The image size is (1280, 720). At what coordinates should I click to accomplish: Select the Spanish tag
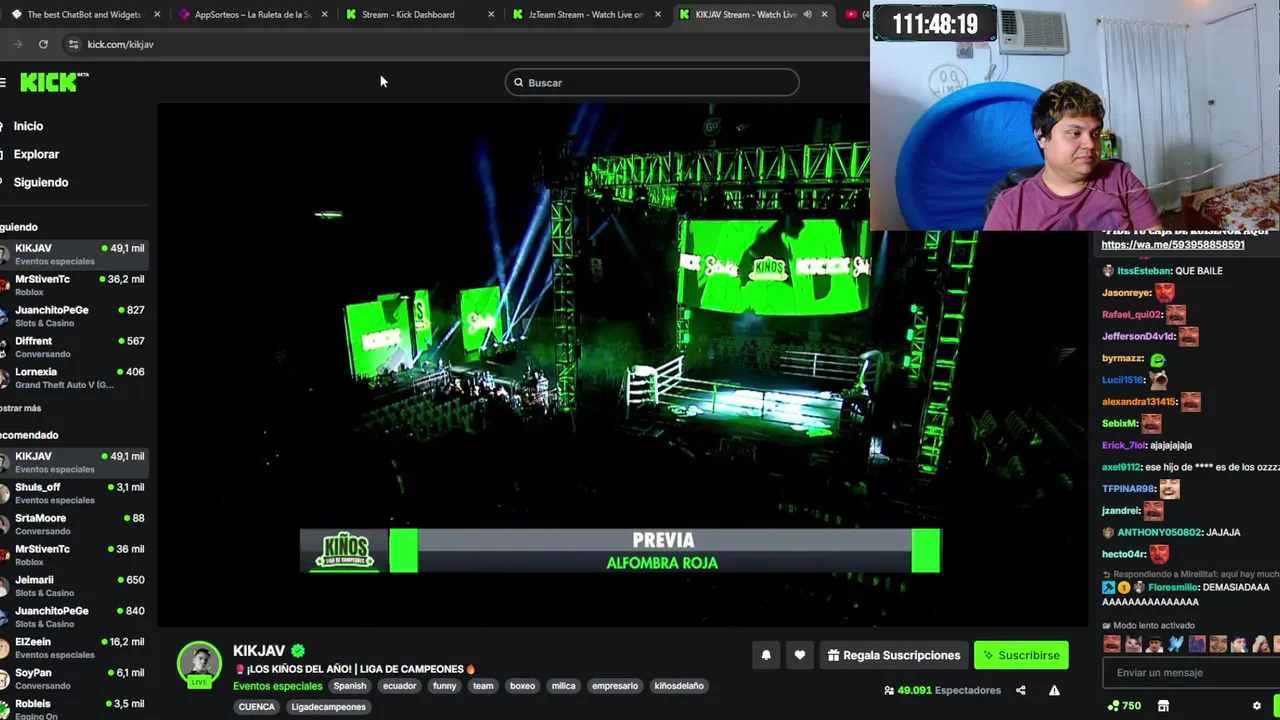coord(350,686)
